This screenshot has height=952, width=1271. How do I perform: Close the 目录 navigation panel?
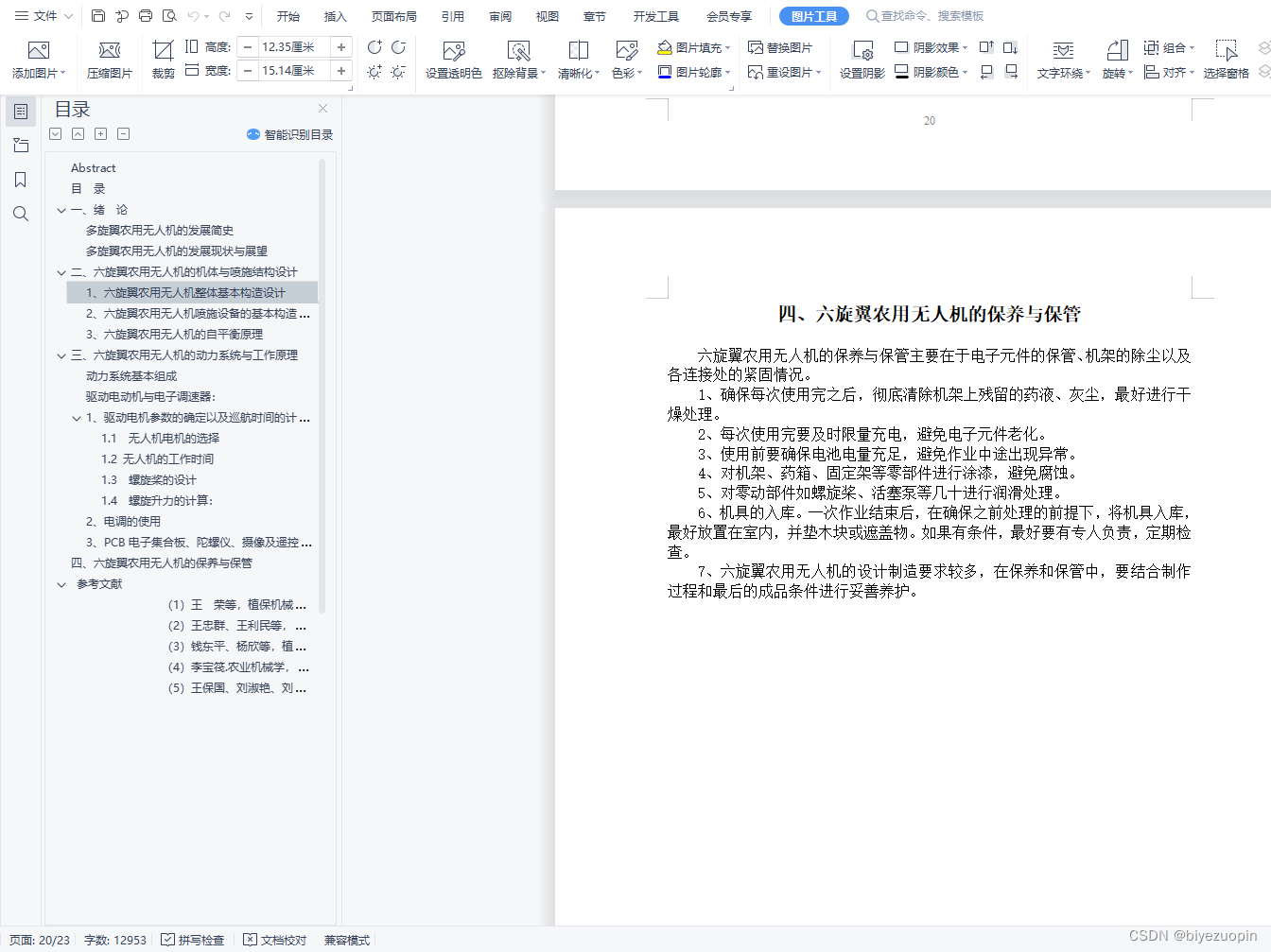click(322, 109)
